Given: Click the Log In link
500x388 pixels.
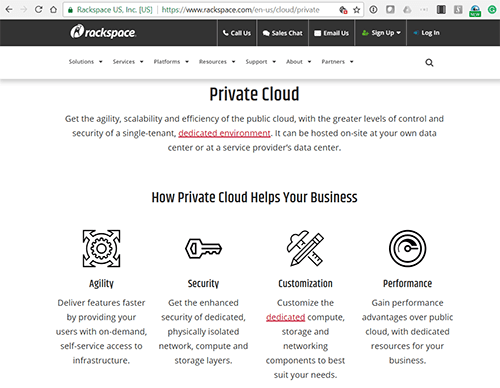Looking at the screenshot, I should click(427, 33).
